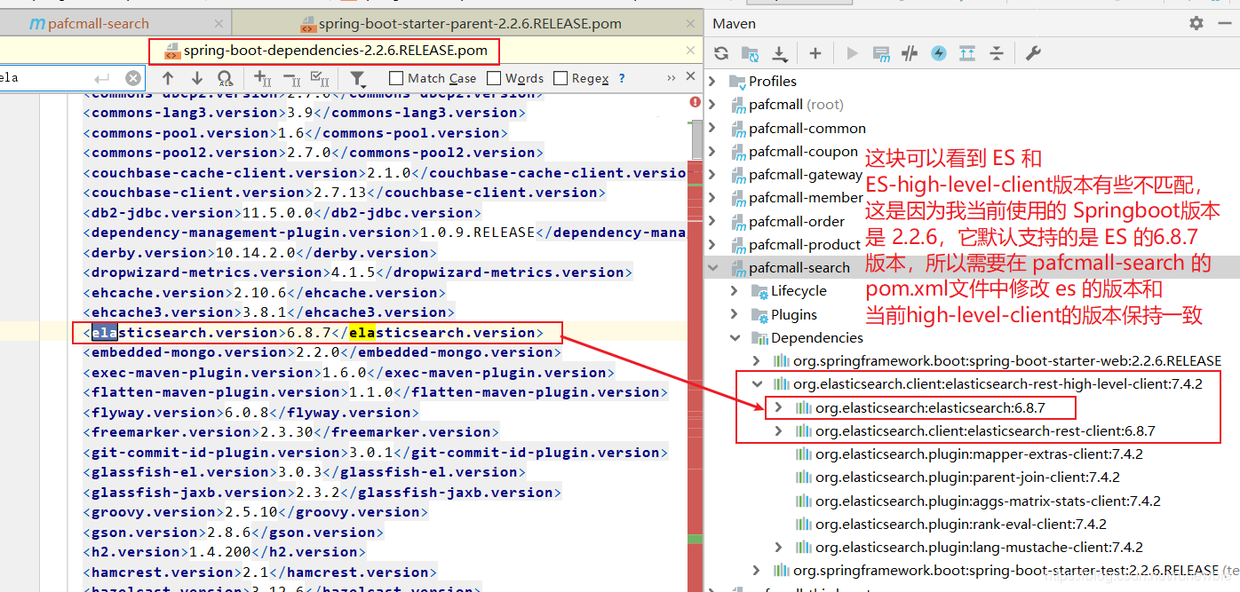Select elasticsearch-rest-client:6.8.7 dependency

(985, 431)
